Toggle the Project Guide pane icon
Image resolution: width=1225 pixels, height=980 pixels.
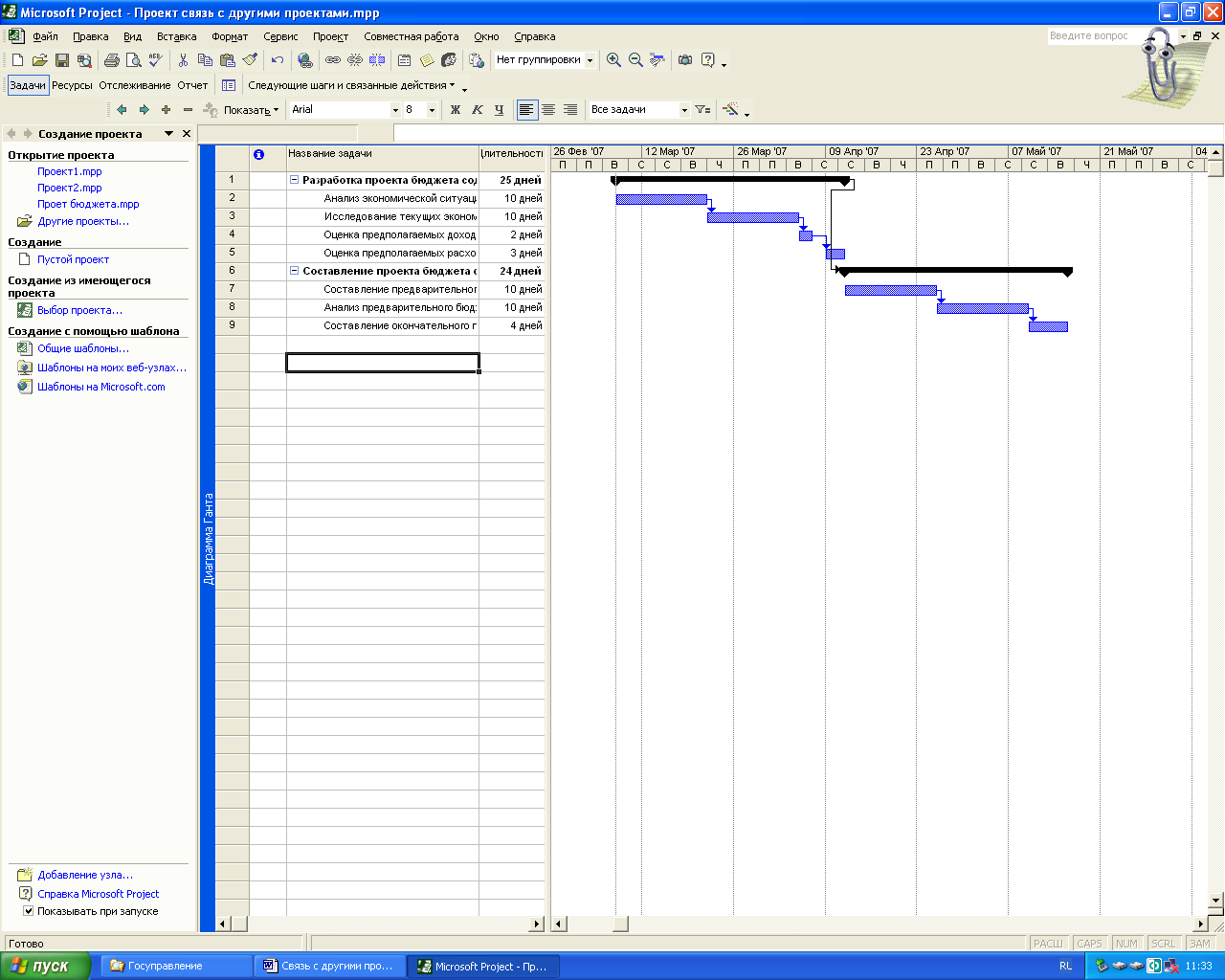click(x=229, y=85)
